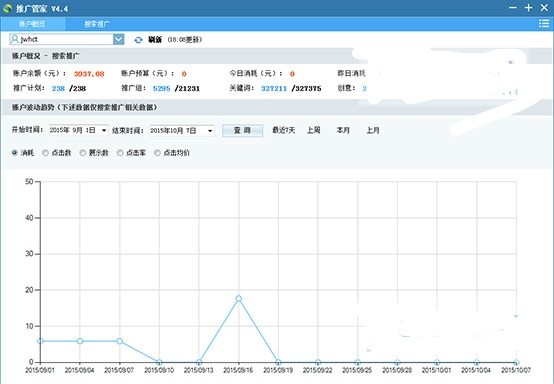
Task: Click the refresh arrows icon
Action: click(138, 40)
